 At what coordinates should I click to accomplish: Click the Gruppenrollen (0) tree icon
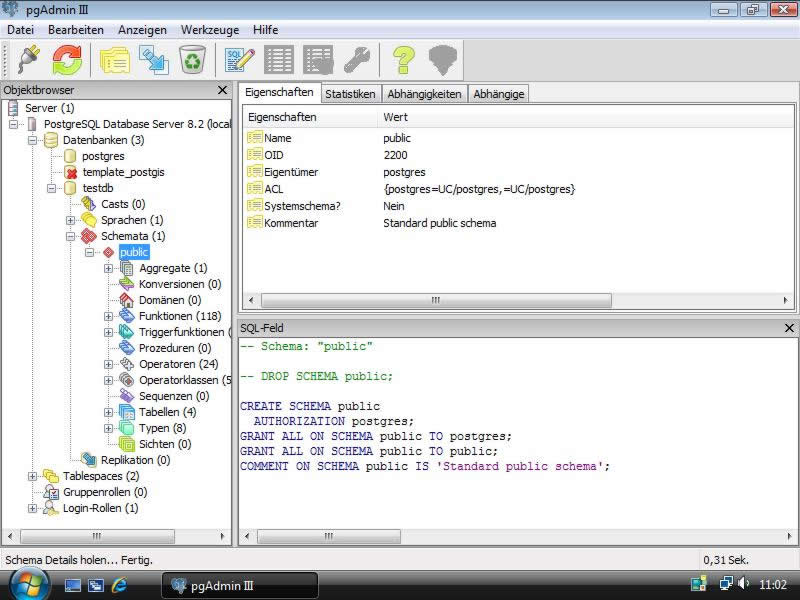coord(51,492)
